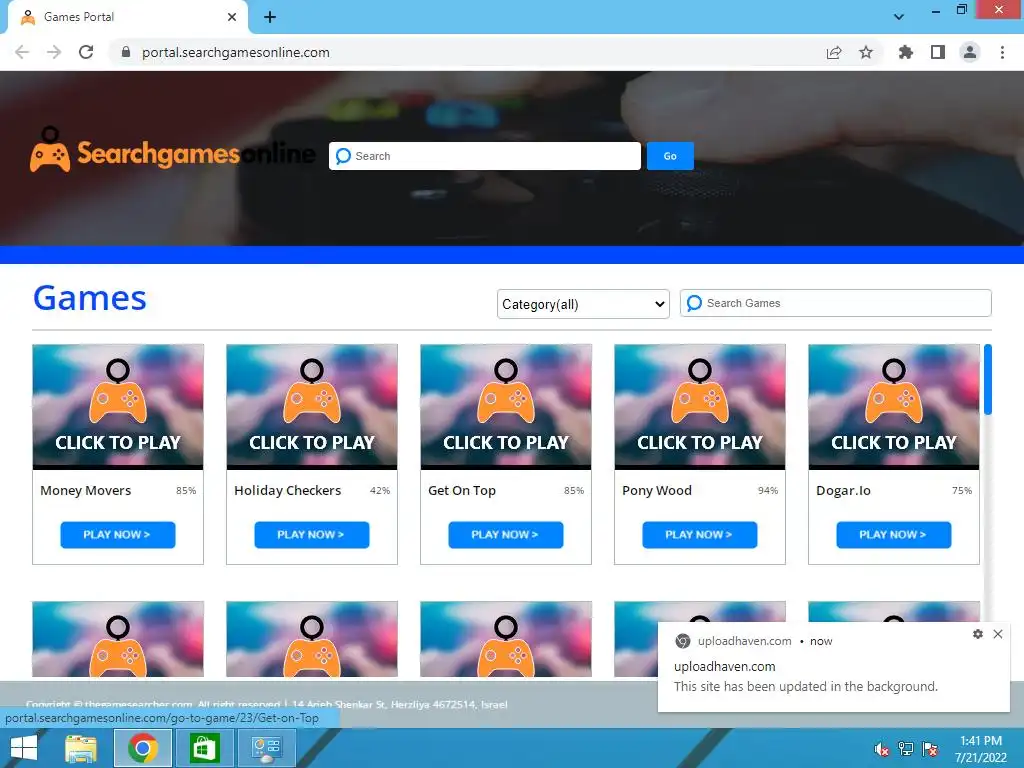Screen dimensions: 1024x768
Task: Open the Windows Start menu
Action: 24,748
